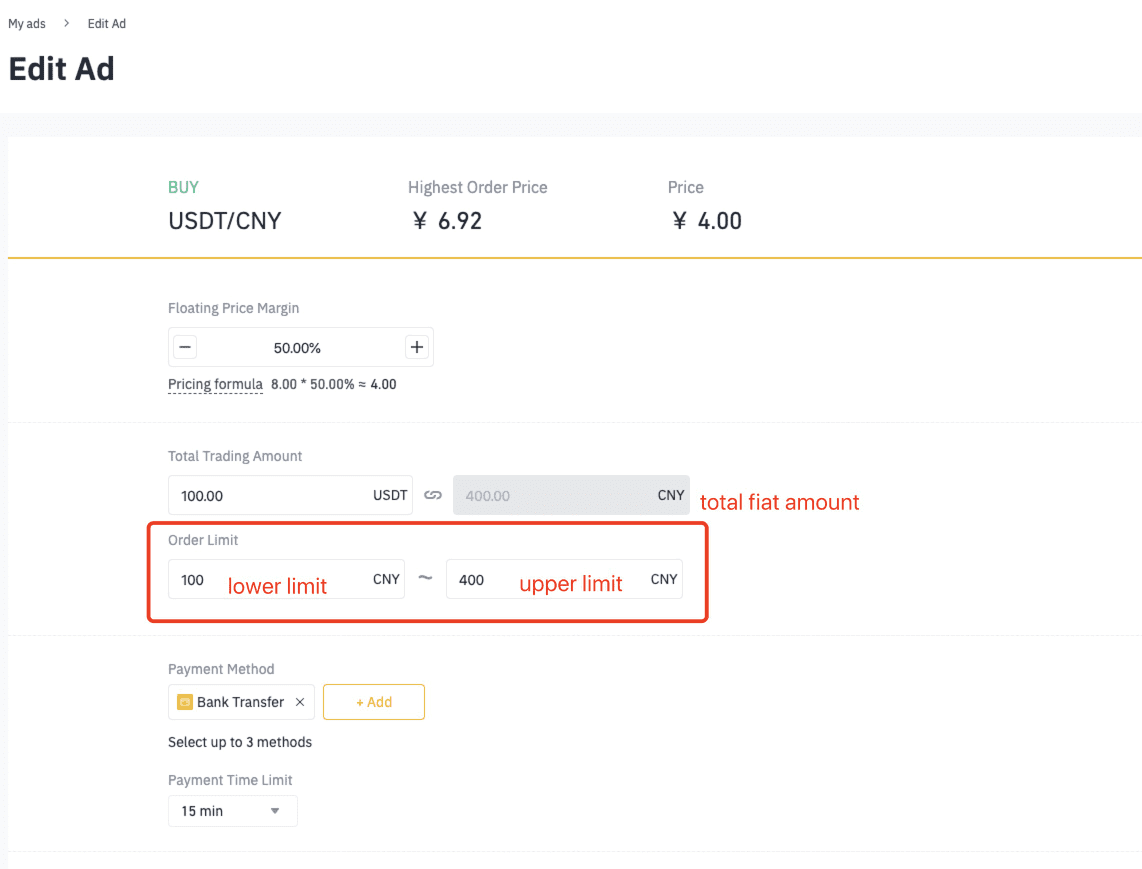Open the Payment Time Limit dropdown

point(232,811)
